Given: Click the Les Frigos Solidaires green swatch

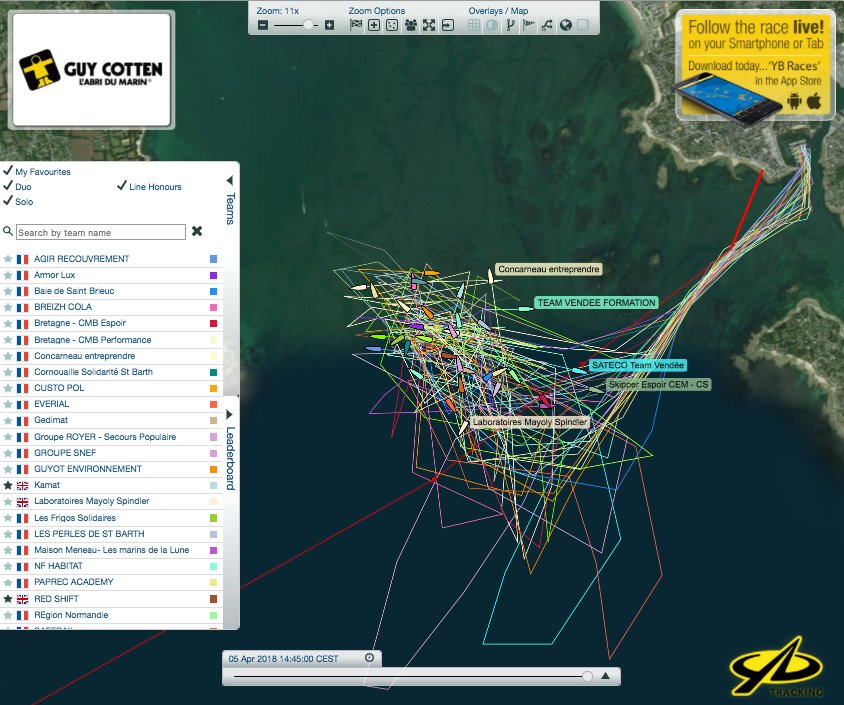Looking at the screenshot, I should [213, 518].
